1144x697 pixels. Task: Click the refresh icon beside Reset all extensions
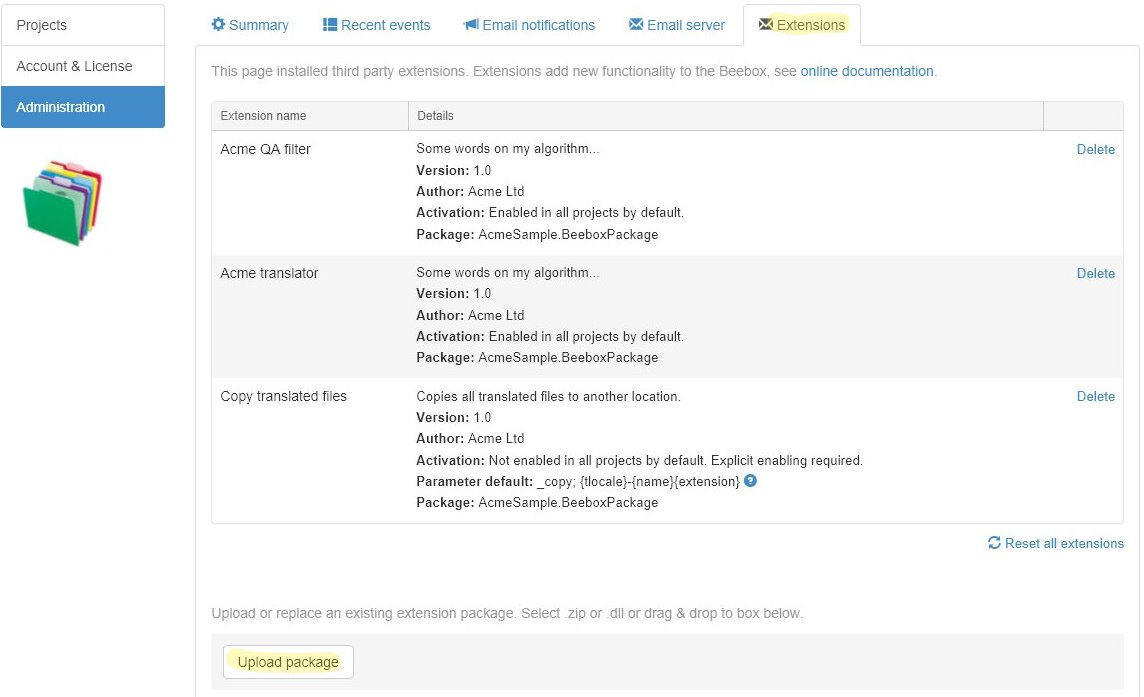994,543
